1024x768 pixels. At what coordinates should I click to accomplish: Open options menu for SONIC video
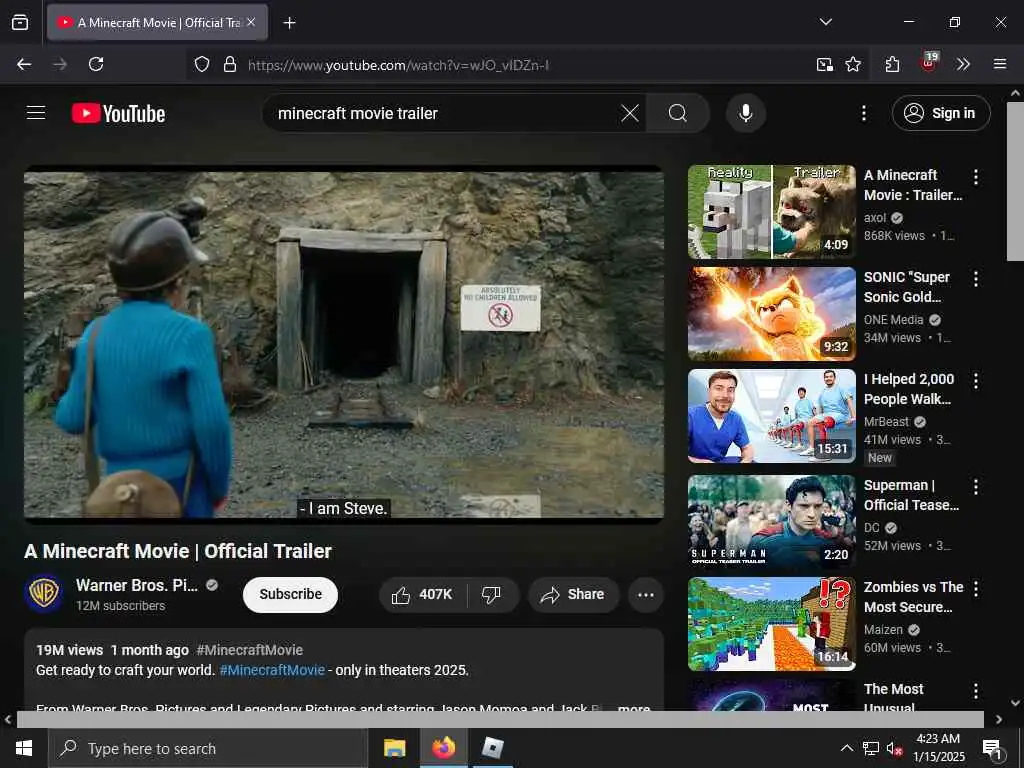(x=975, y=279)
